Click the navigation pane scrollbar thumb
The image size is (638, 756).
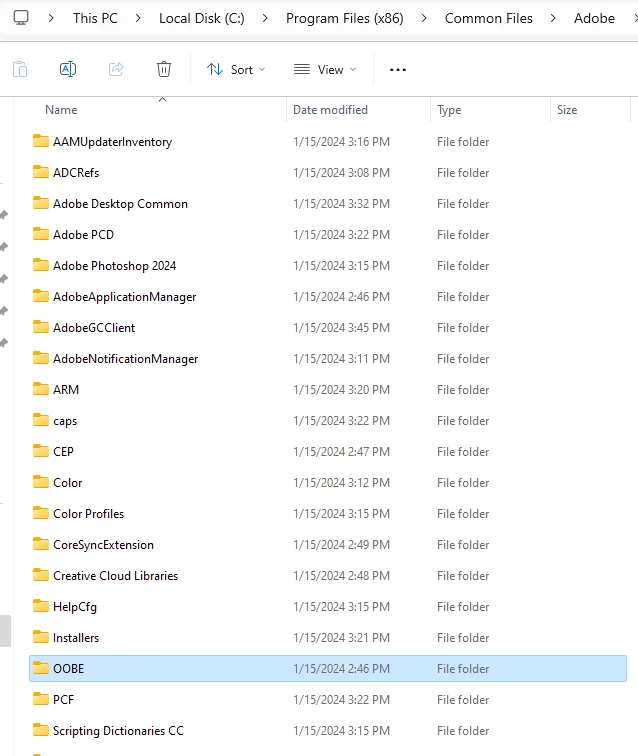point(5,631)
